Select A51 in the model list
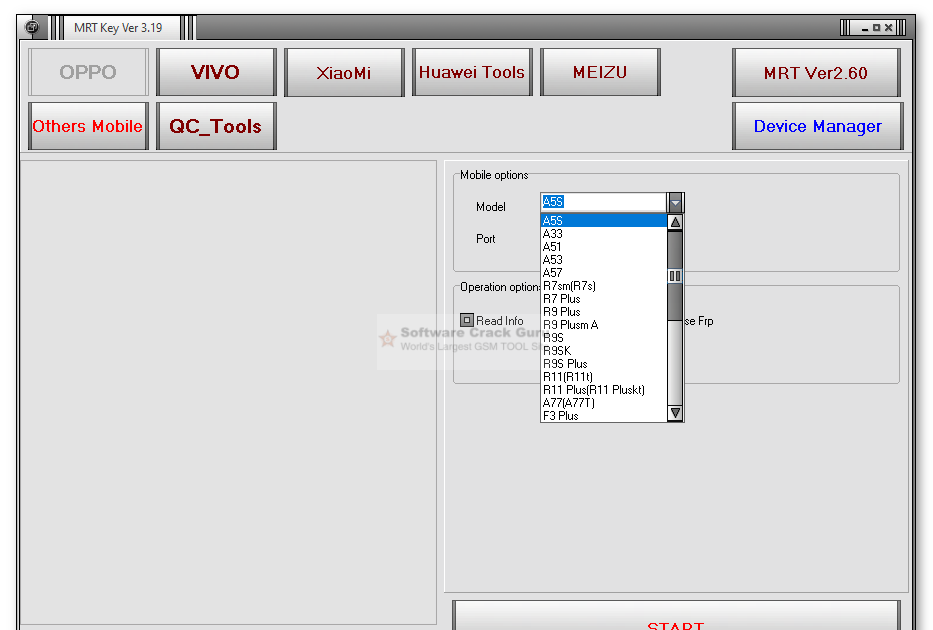Screen dimensions: 933x630 pos(603,247)
